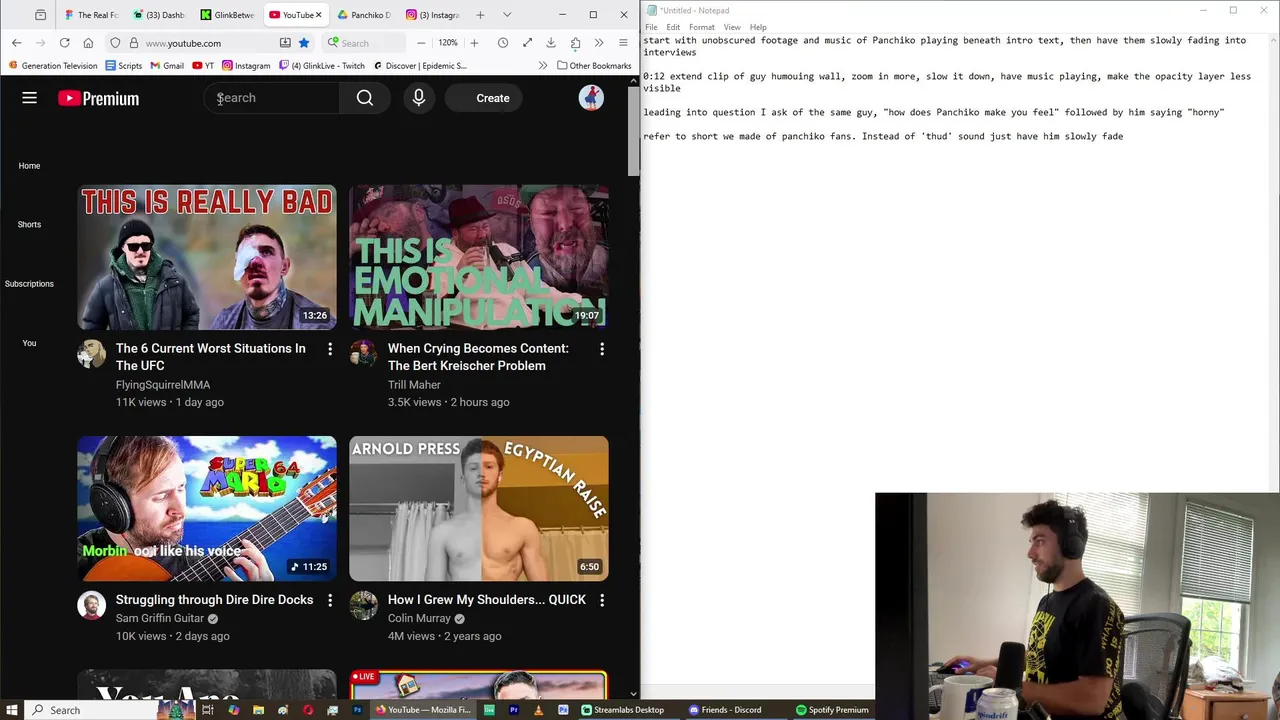Click the Sam Griffin Guitar channel avatar
Screen dimensions: 1280x720
point(92,605)
